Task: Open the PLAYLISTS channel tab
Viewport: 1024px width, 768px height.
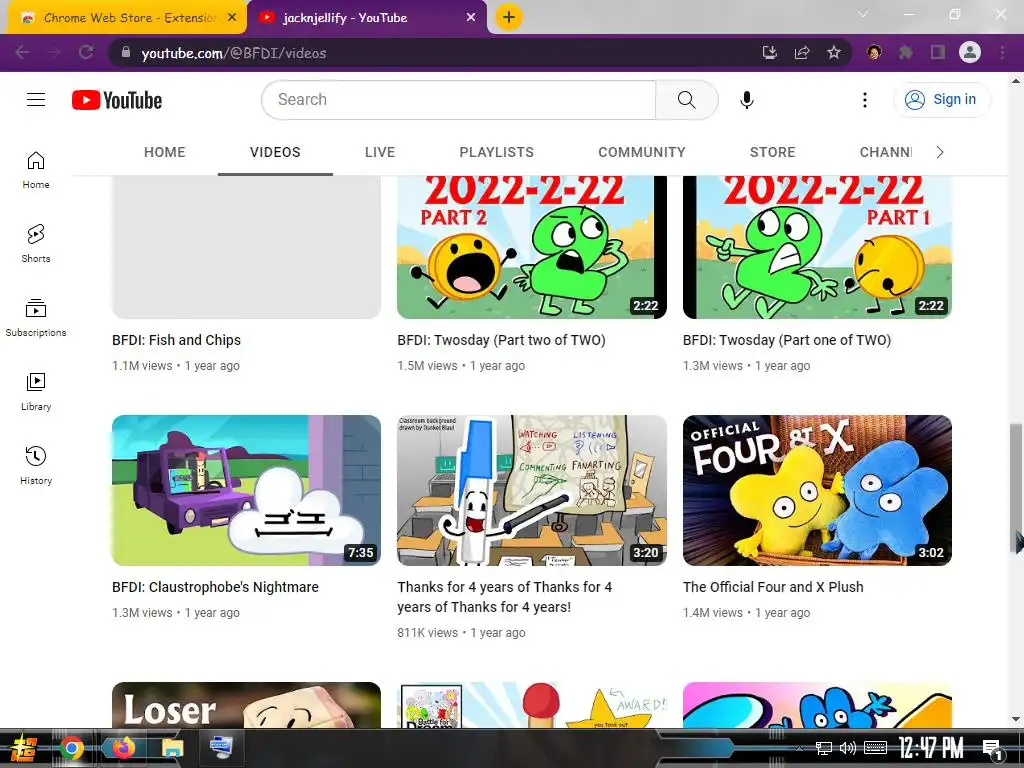Action: [496, 152]
